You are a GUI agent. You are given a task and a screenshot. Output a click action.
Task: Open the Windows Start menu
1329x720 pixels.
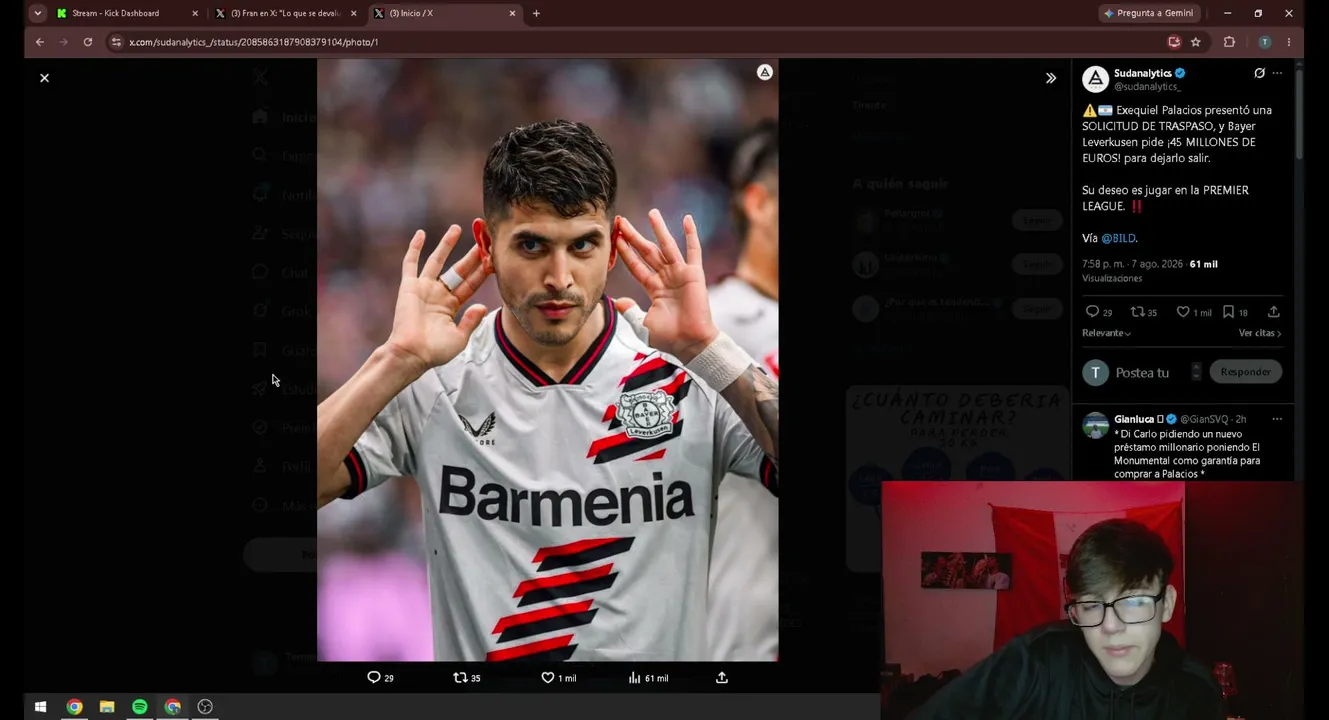click(x=40, y=707)
